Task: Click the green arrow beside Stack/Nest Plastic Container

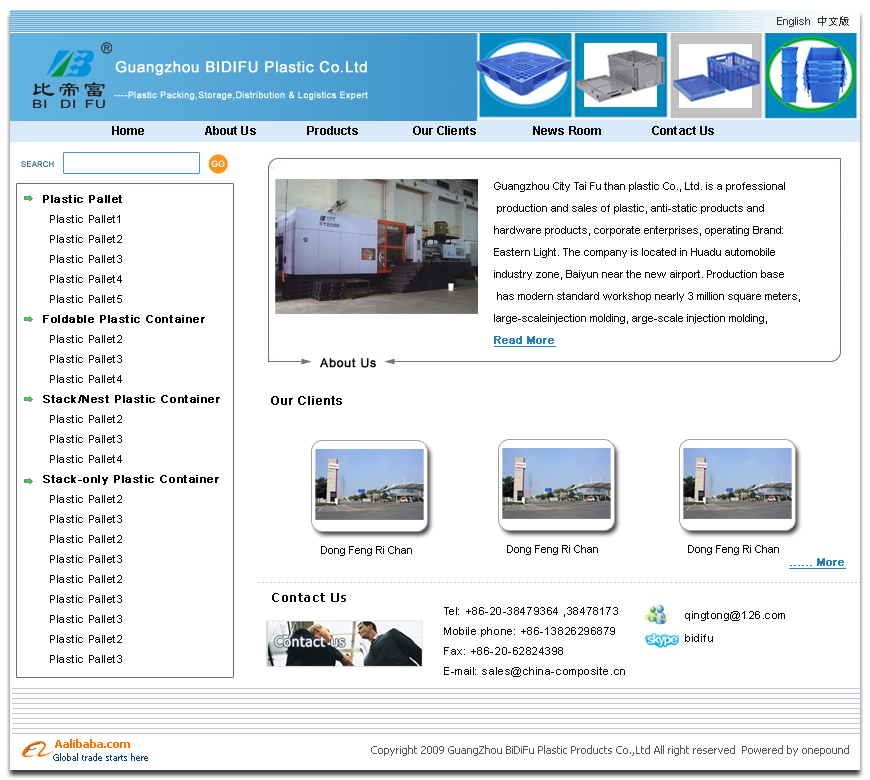Action: click(x=28, y=399)
